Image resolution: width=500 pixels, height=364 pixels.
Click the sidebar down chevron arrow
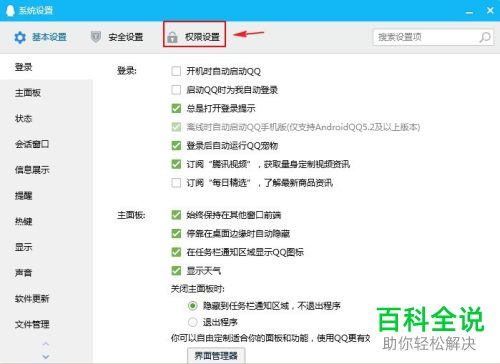[x=46, y=356]
